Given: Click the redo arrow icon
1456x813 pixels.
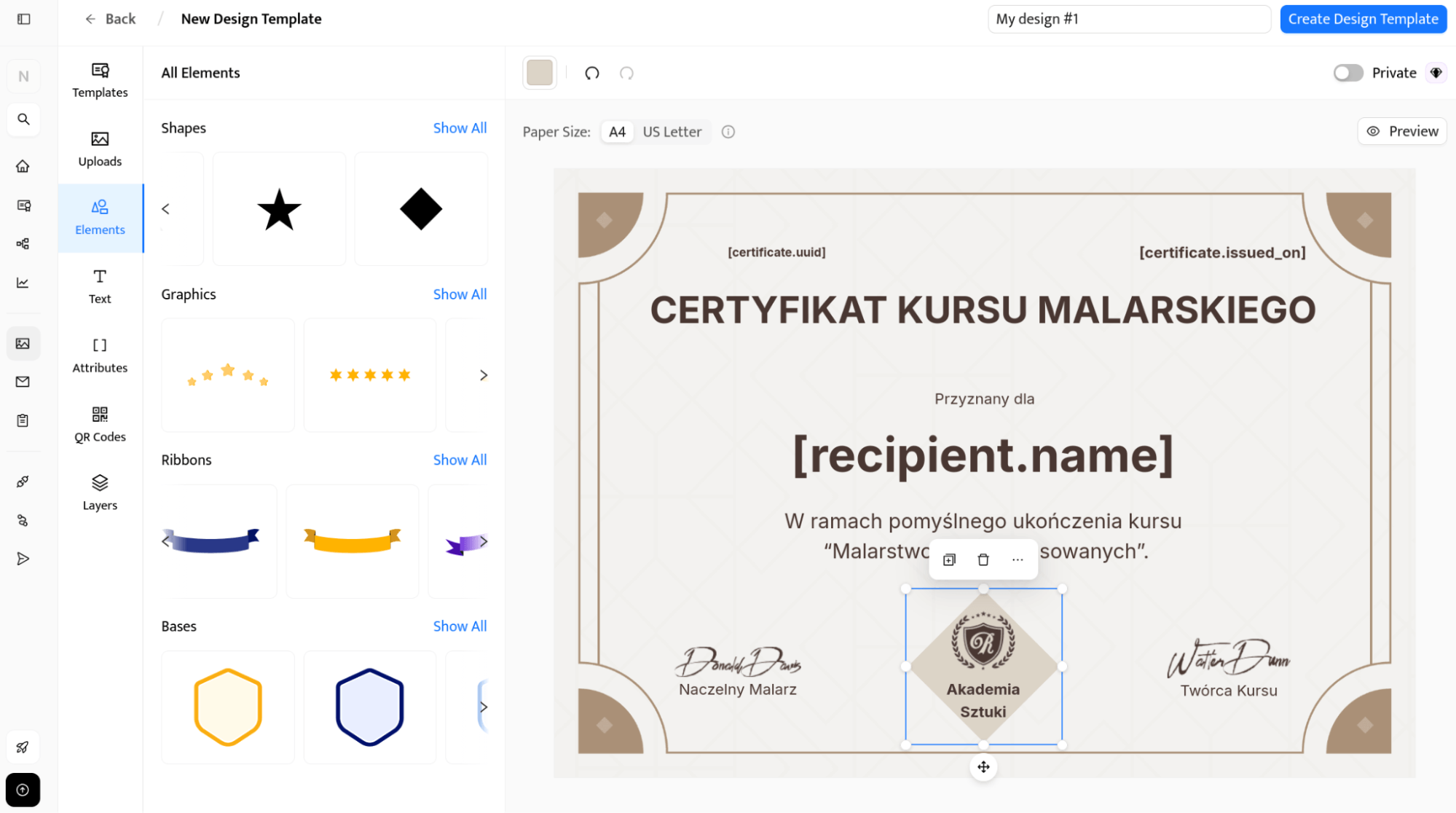Looking at the screenshot, I should (x=626, y=73).
